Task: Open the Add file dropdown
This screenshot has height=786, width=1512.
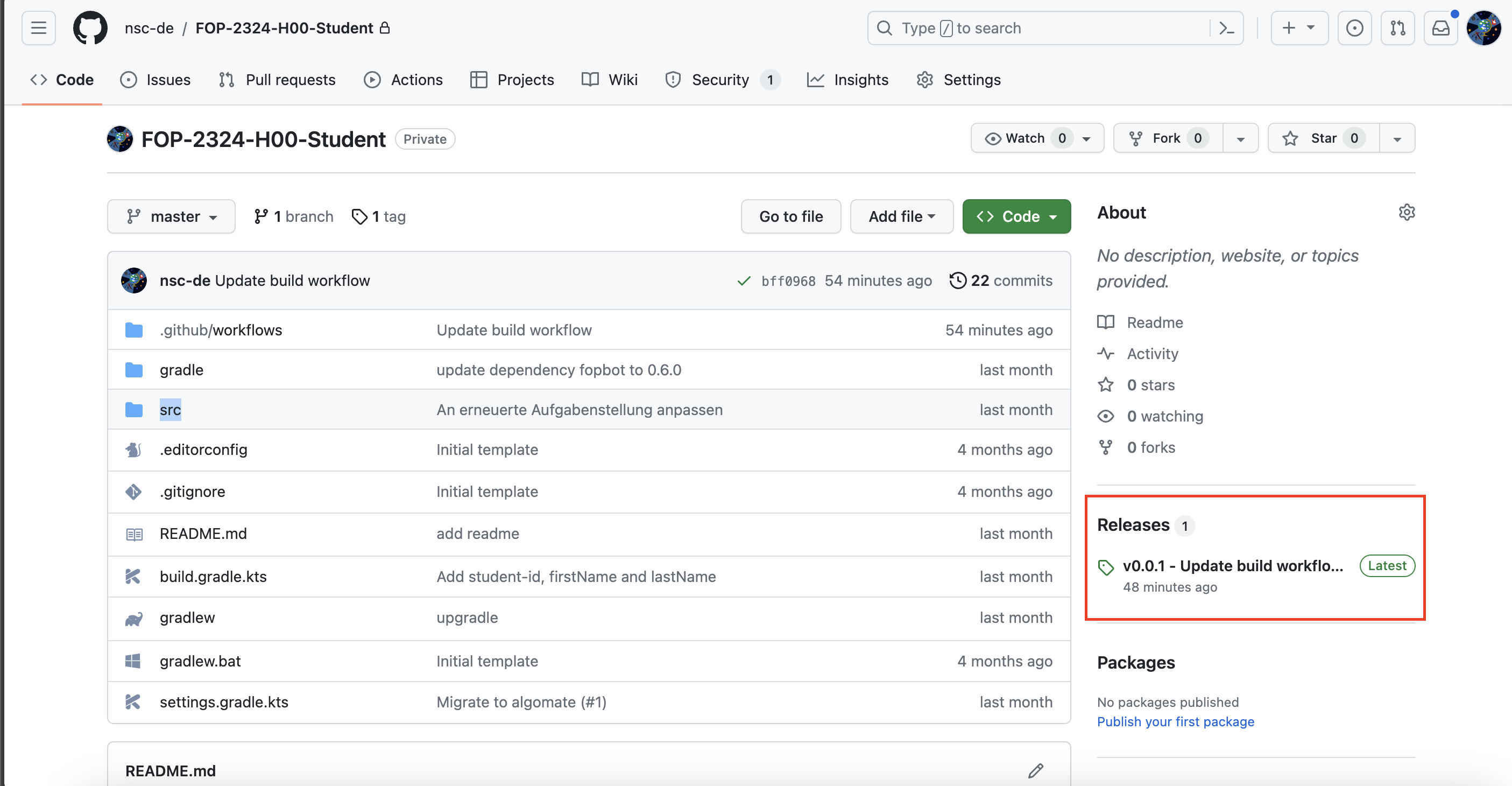Action: tap(901, 216)
